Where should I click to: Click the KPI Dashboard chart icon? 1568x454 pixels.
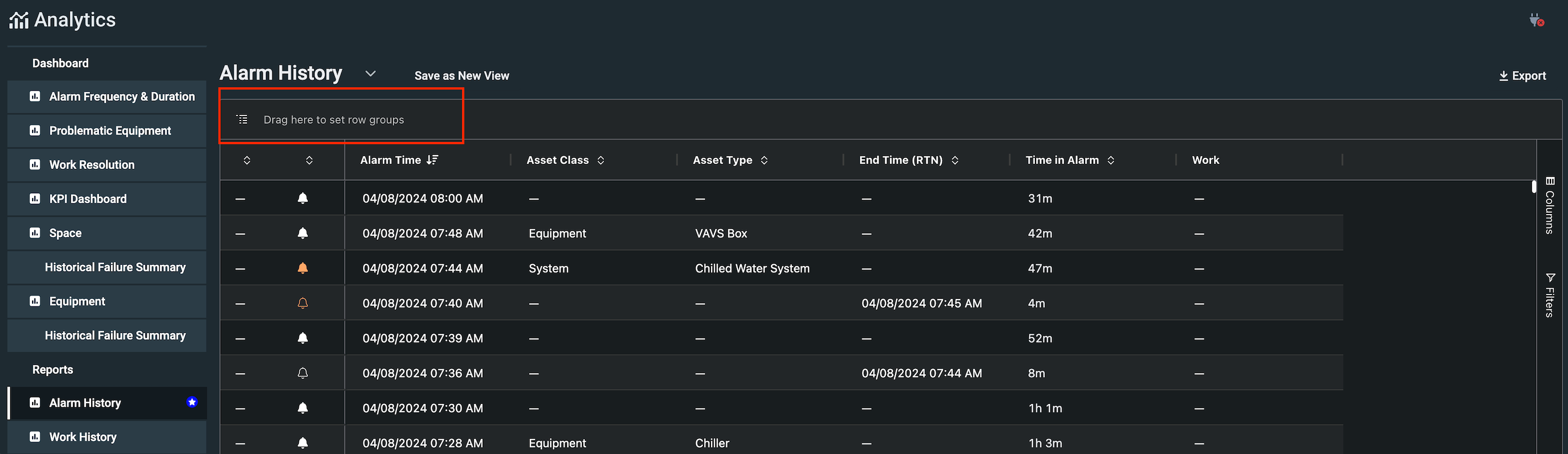35,199
